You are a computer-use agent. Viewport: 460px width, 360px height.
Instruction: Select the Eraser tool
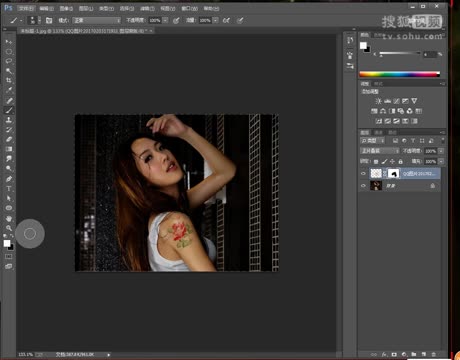click(9, 139)
